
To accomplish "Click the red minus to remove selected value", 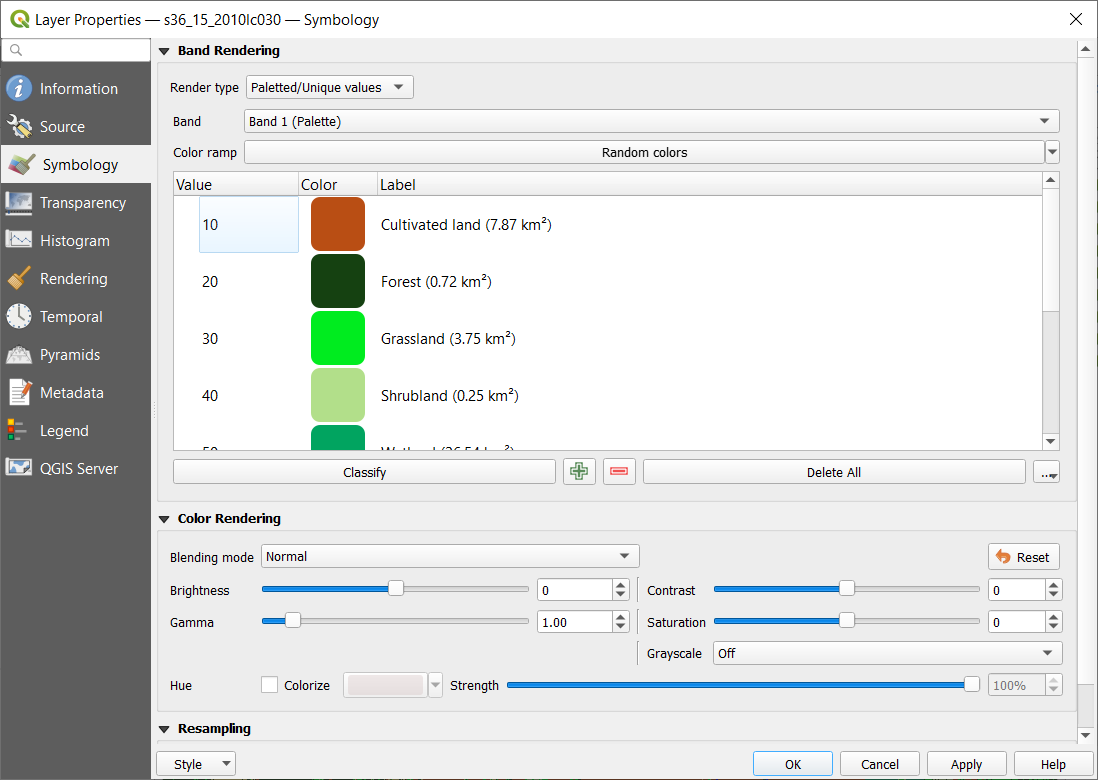I will [x=619, y=471].
